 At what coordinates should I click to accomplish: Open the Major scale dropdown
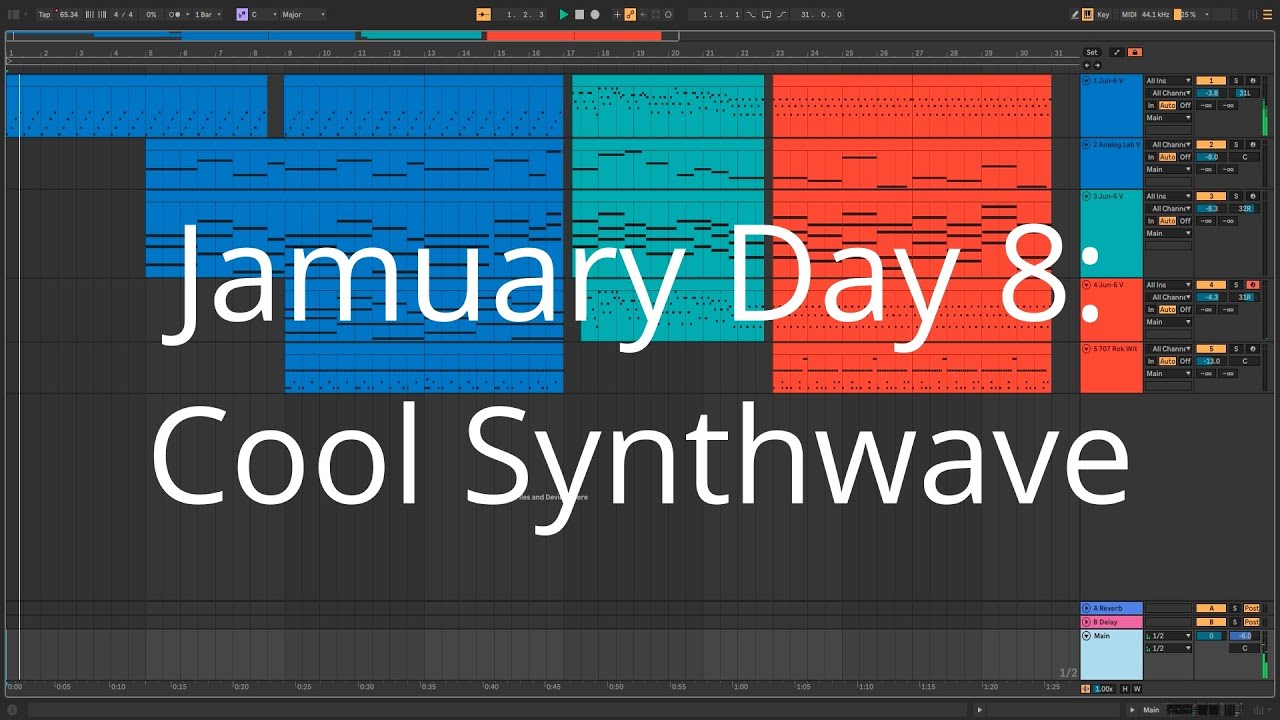[303, 15]
